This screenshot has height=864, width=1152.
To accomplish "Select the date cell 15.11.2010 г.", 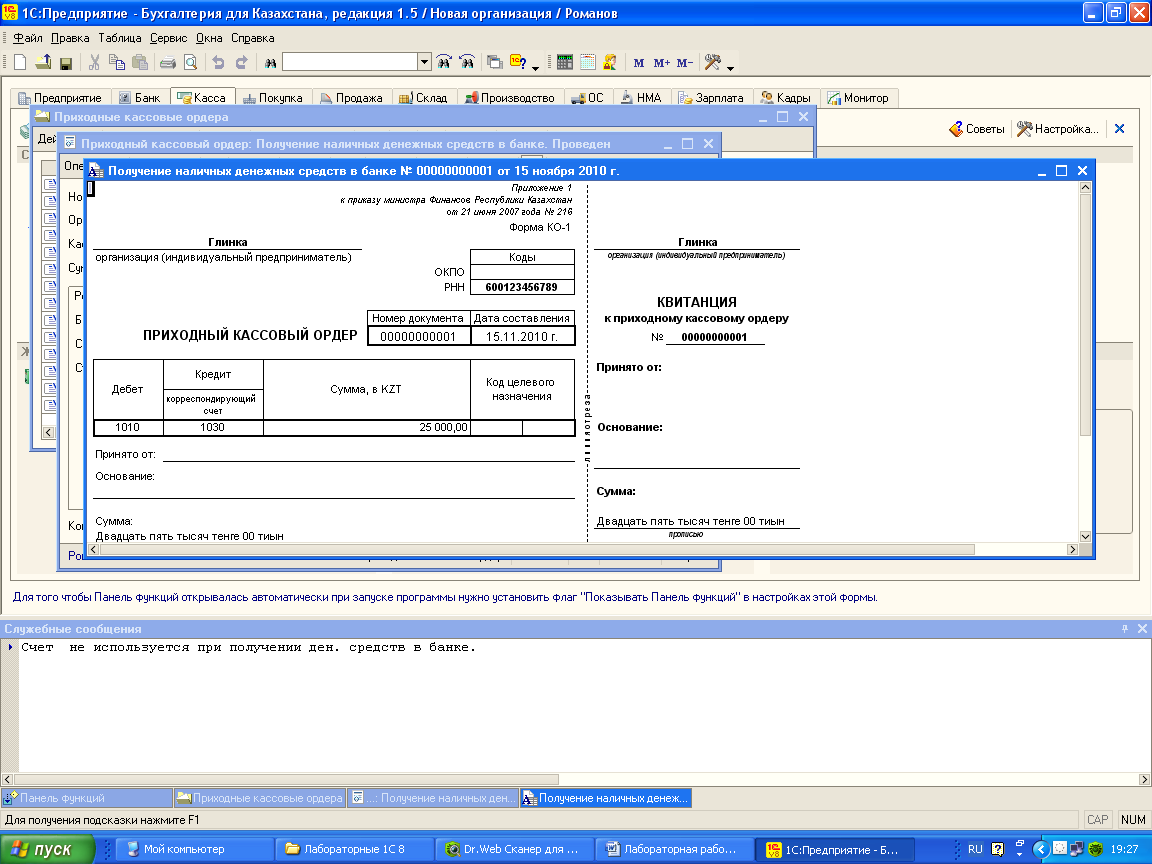I will click(x=522, y=336).
